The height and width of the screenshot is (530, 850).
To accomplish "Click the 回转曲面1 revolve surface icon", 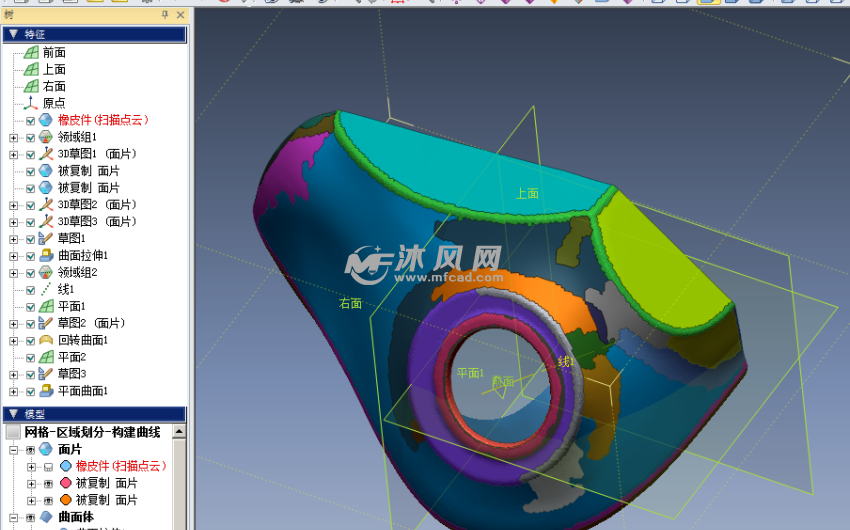I will pos(45,340).
